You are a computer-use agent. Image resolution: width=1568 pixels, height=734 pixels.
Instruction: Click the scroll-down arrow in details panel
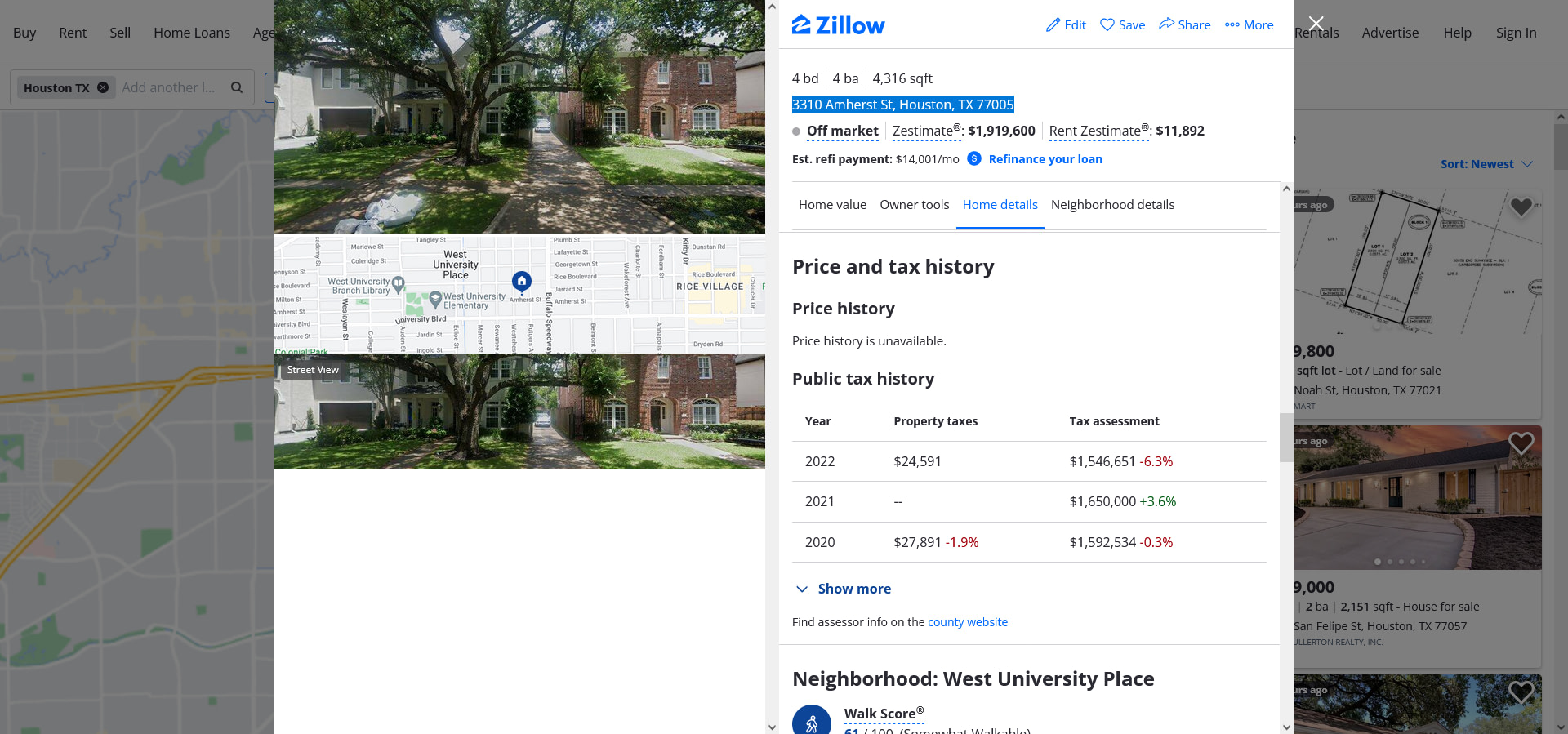tap(1286, 727)
